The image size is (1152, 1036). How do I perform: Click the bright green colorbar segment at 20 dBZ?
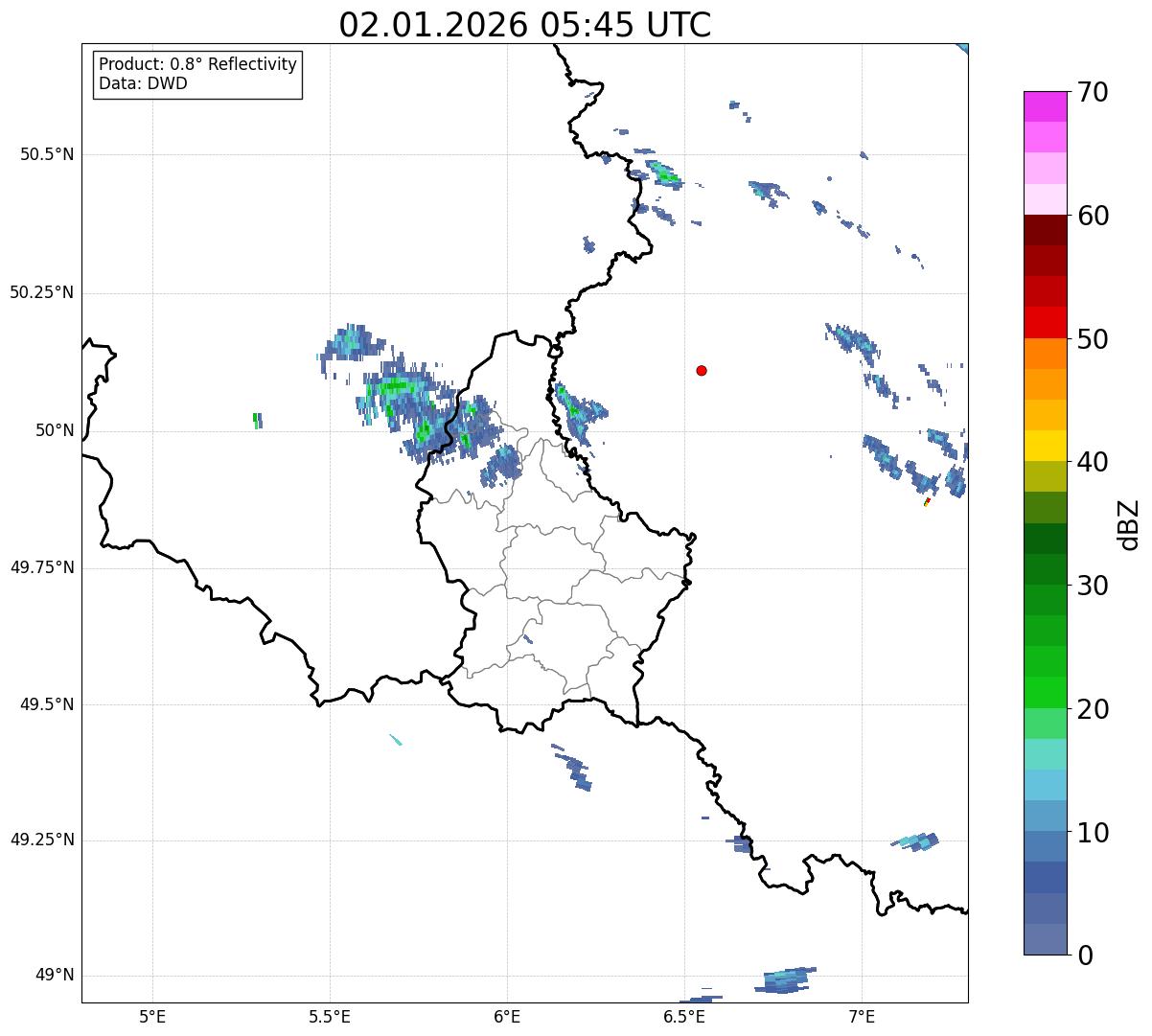coord(1045,693)
